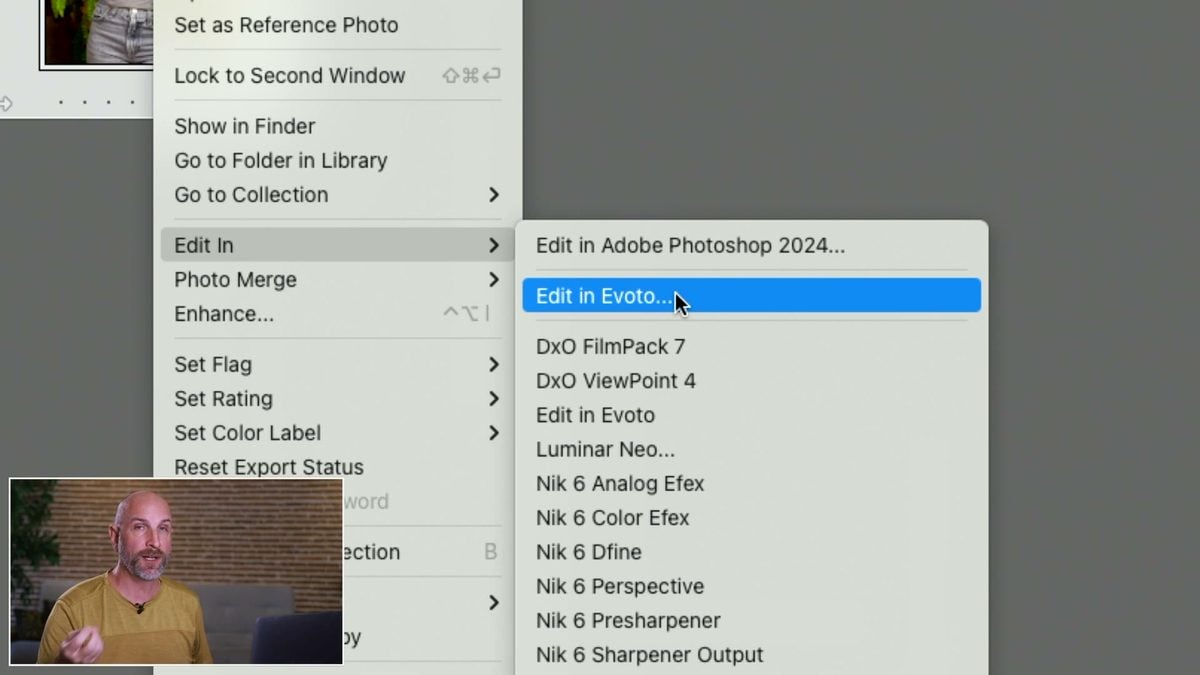Expand the Set Color Label chevron
Viewport: 1200px width, 675px height.
pyautogui.click(x=494, y=433)
